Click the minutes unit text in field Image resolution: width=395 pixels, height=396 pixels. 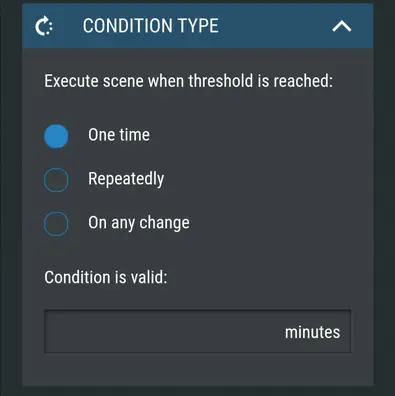coord(312,332)
